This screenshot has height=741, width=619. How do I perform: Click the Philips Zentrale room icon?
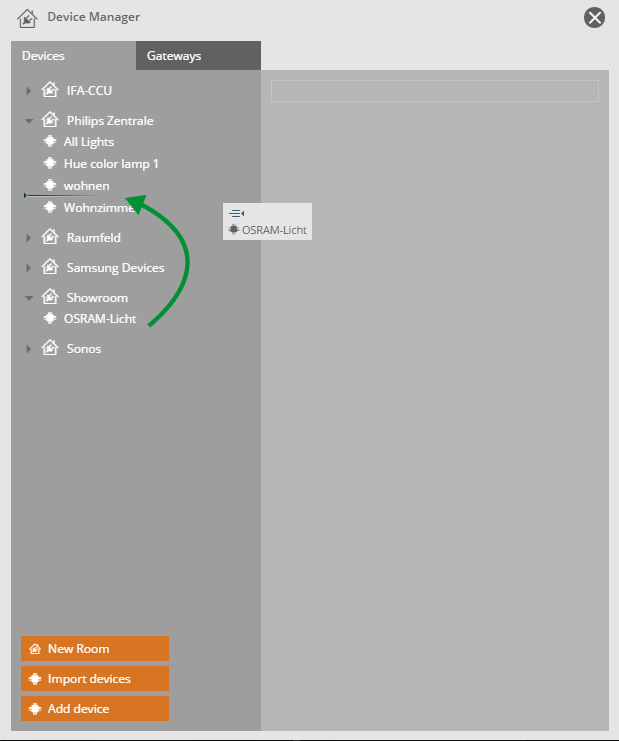(49, 121)
